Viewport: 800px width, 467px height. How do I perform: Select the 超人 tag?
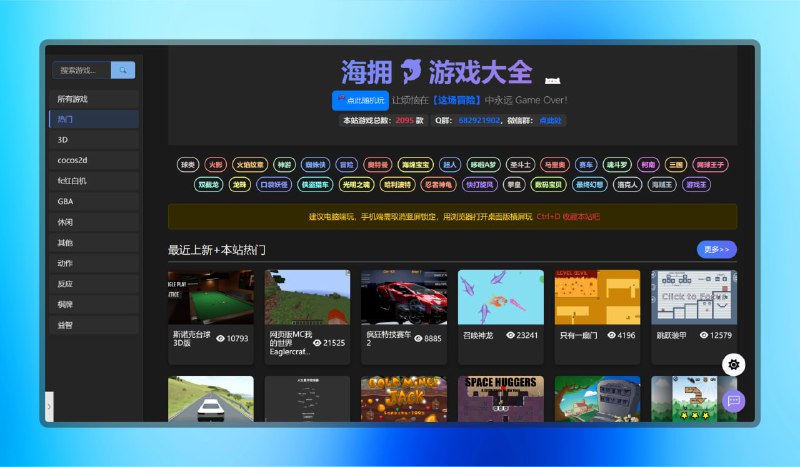[x=449, y=165]
